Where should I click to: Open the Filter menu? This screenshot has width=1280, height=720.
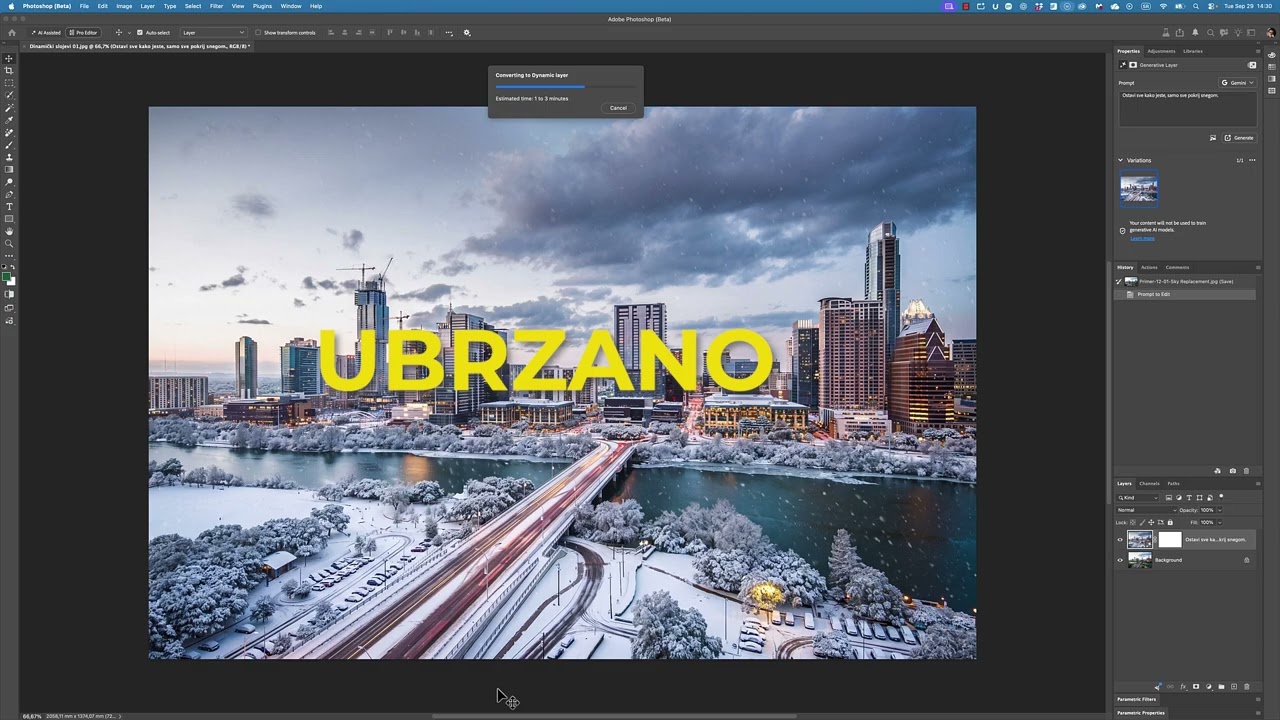click(x=216, y=6)
